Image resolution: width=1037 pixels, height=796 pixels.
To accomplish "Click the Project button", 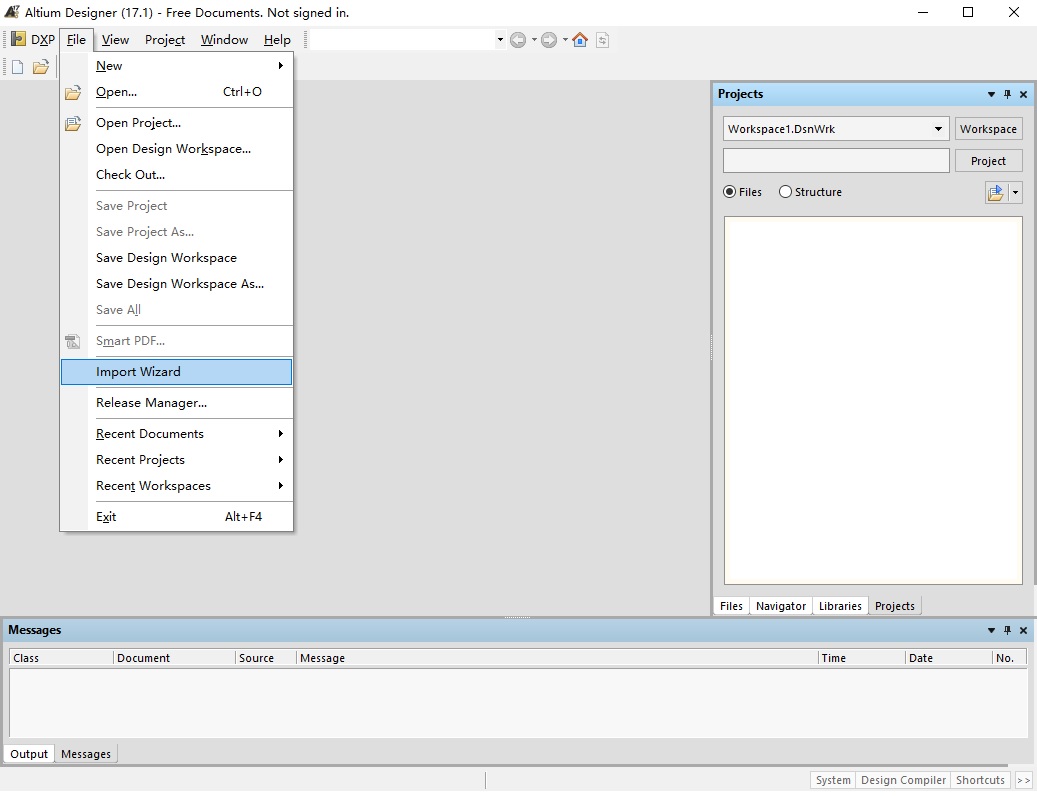I will point(988,161).
